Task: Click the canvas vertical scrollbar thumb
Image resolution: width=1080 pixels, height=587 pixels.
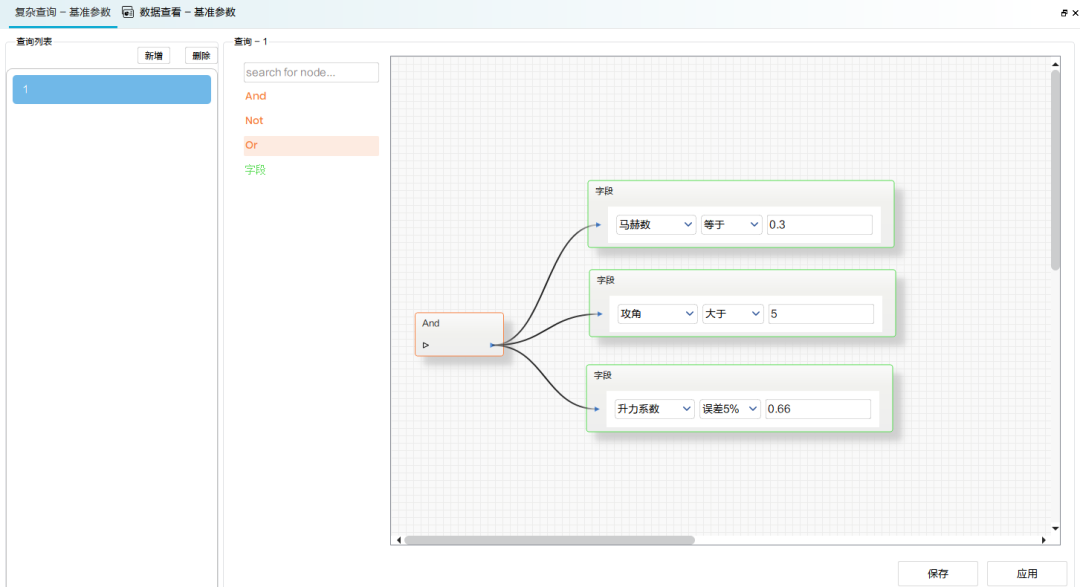Action: coord(1055,170)
